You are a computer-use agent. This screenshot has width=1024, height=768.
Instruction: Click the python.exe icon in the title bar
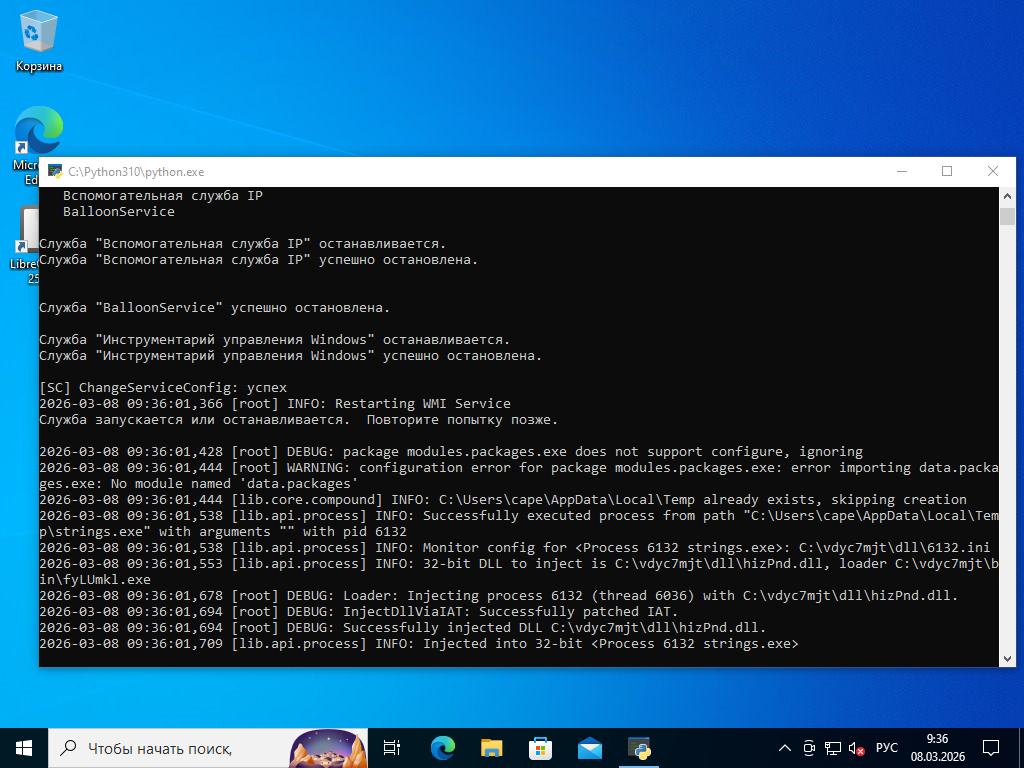55,172
